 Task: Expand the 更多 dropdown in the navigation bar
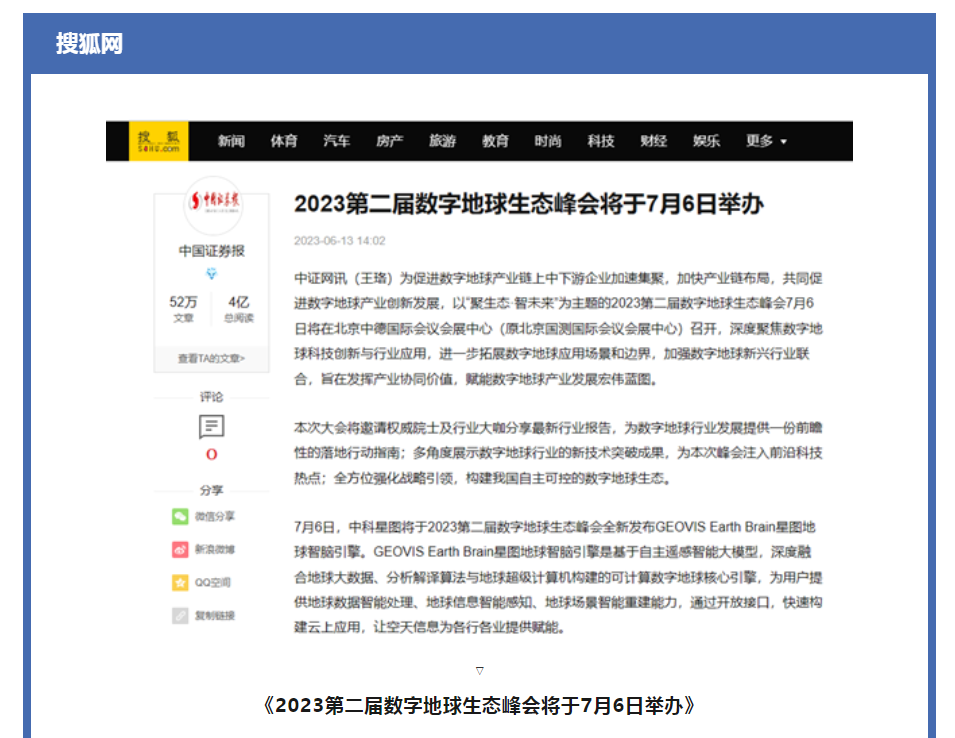pos(765,141)
